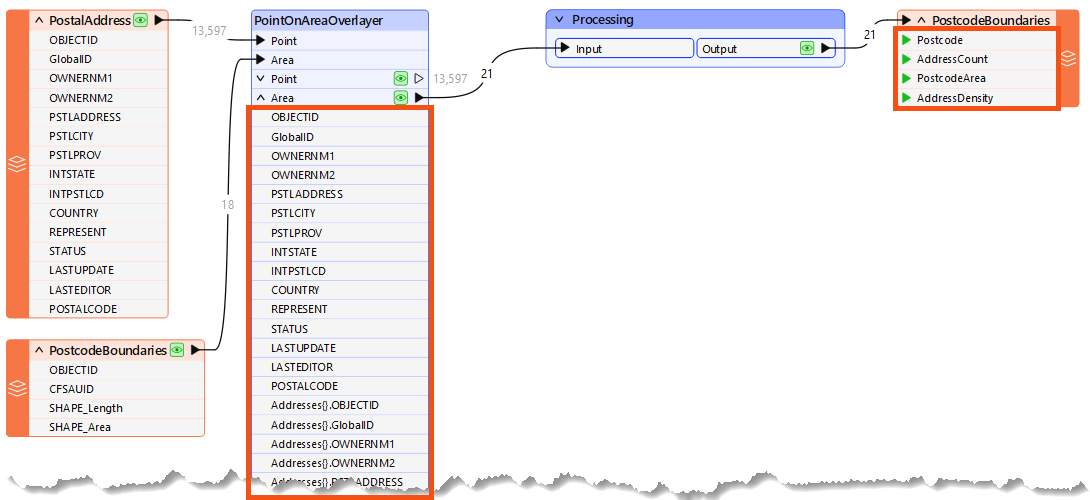
Task: Toggle the eye icon on the Area output
Action: point(400,98)
